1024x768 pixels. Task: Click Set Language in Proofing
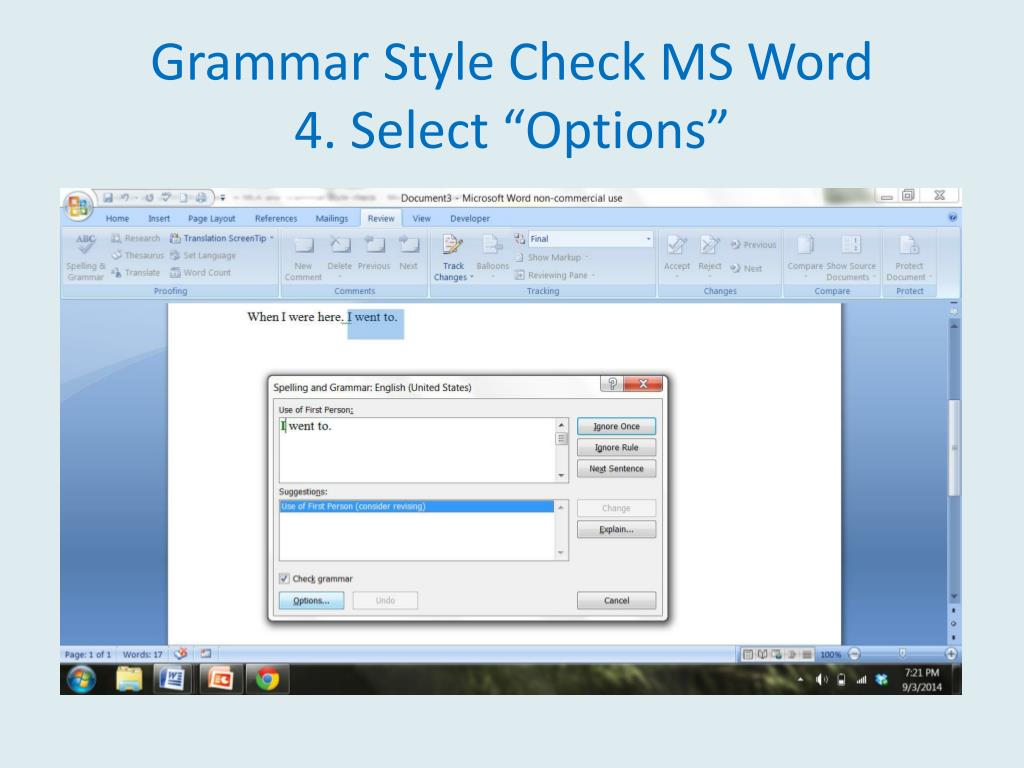pos(203,255)
